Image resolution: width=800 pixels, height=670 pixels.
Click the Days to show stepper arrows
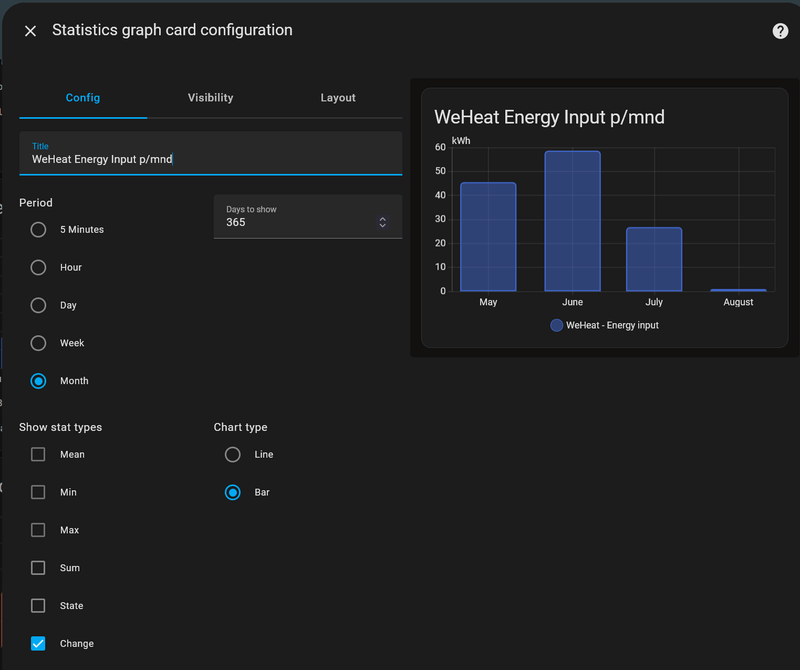point(382,222)
